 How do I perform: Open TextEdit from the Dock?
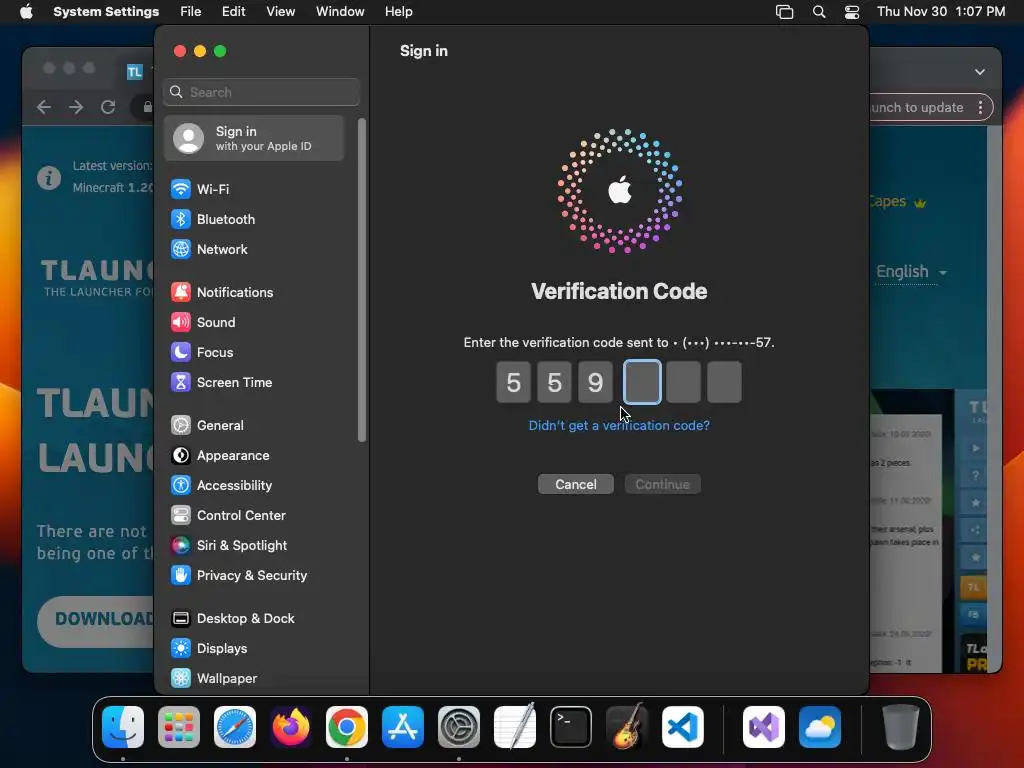(x=515, y=727)
